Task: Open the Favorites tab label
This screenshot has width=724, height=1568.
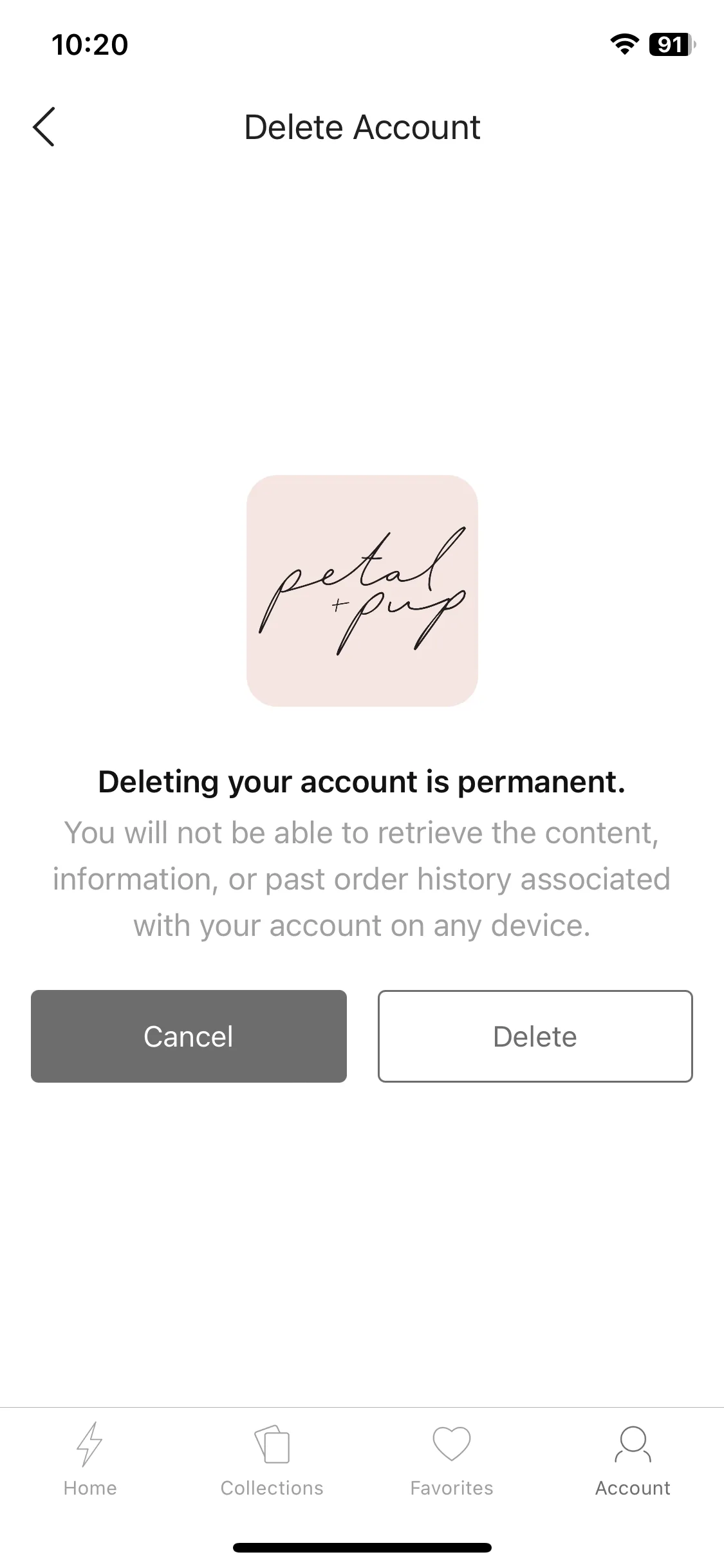Action: point(452,1488)
